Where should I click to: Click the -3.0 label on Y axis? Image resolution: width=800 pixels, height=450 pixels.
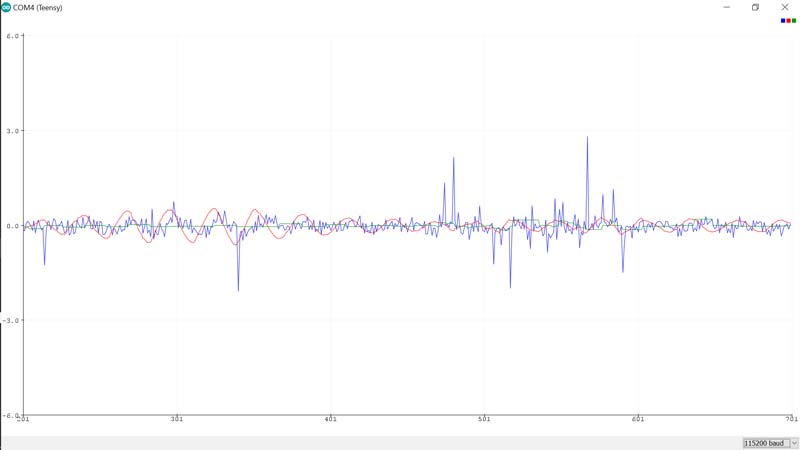coord(12,321)
